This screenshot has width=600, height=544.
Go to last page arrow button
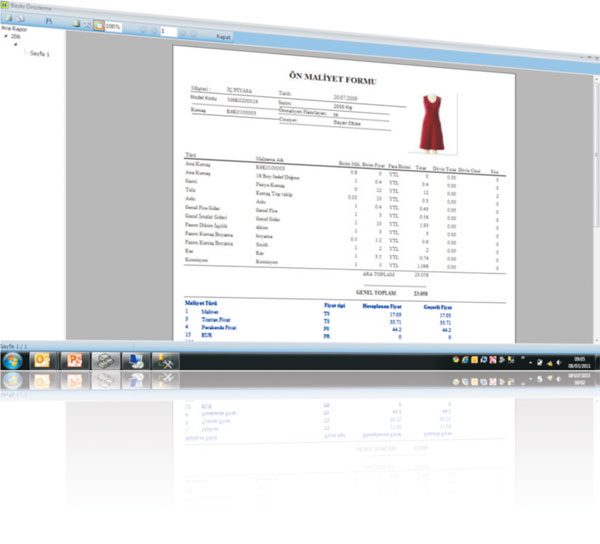click(194, 34)
